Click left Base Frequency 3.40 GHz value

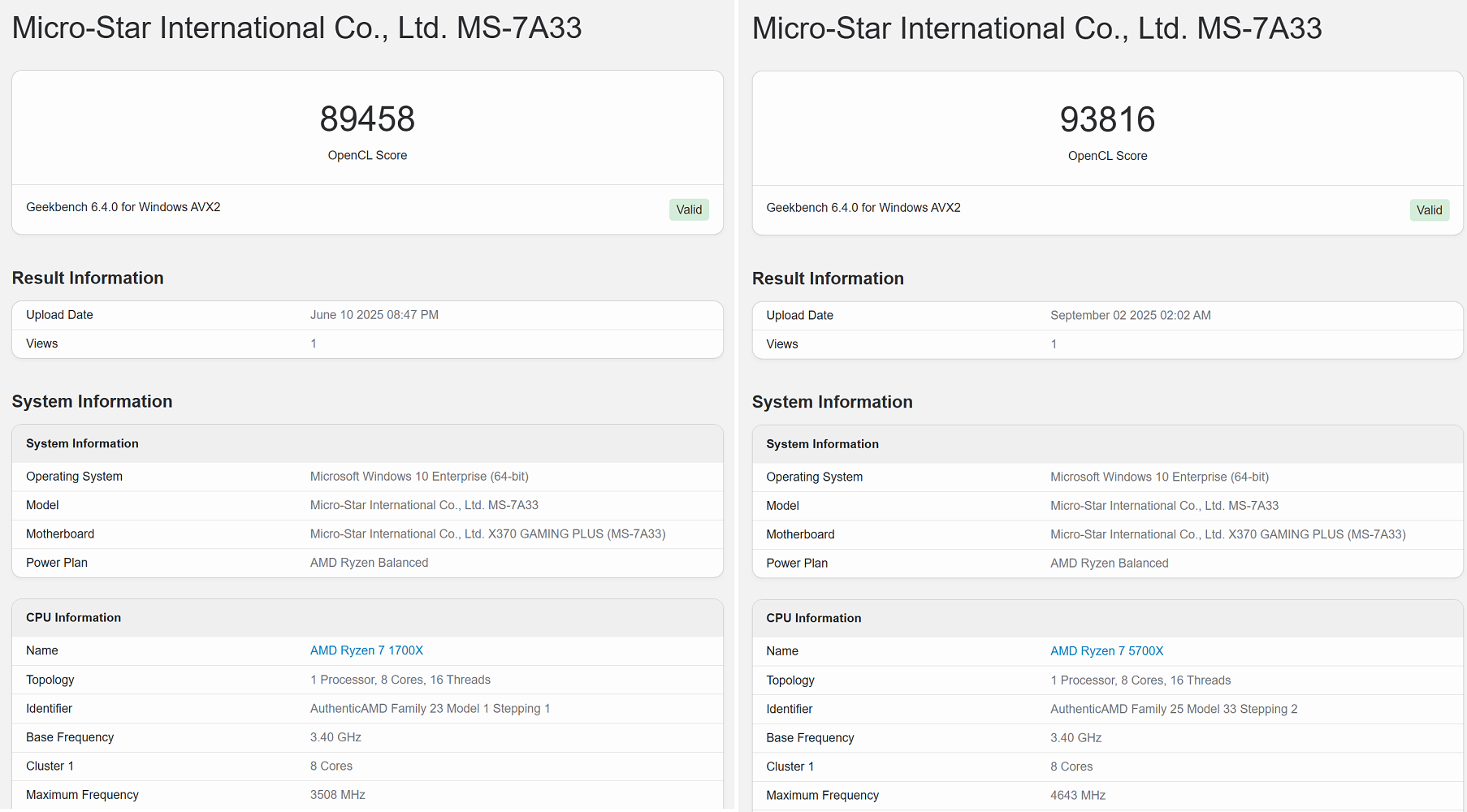[335, 737]
